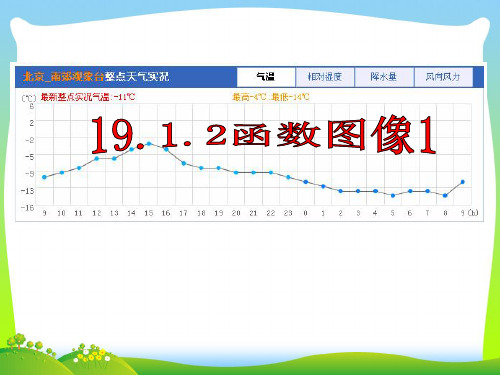
Task: Click the data point above hour 6
Action: [x=410, y=191]
